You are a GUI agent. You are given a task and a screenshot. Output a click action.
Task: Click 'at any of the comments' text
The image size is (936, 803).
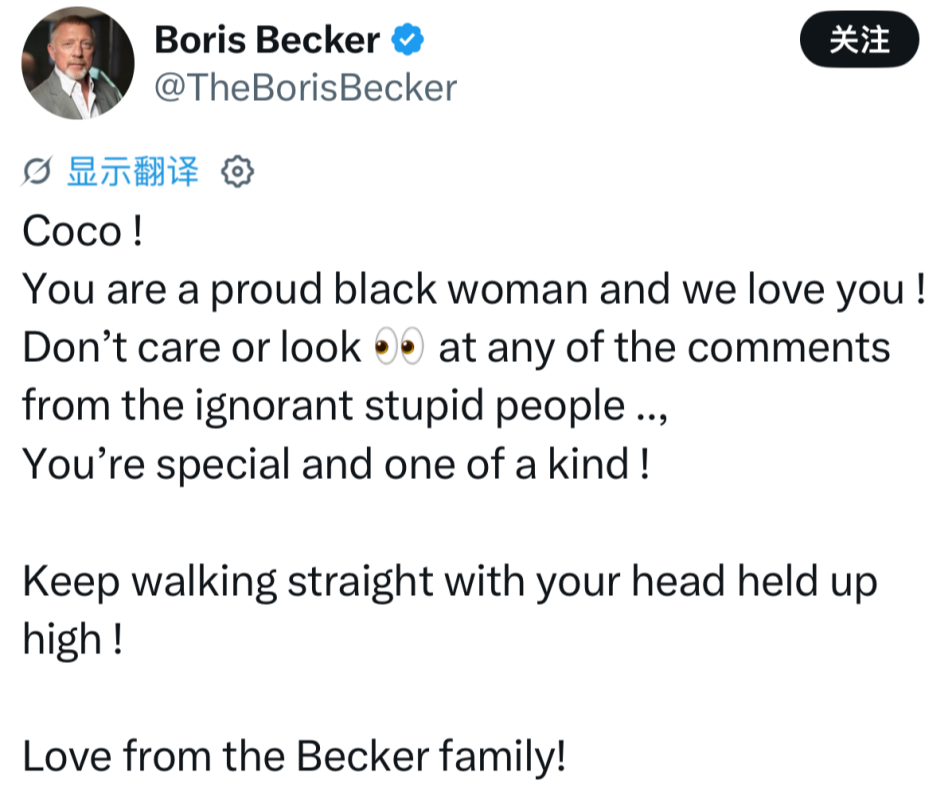click(x=664, y=347)
